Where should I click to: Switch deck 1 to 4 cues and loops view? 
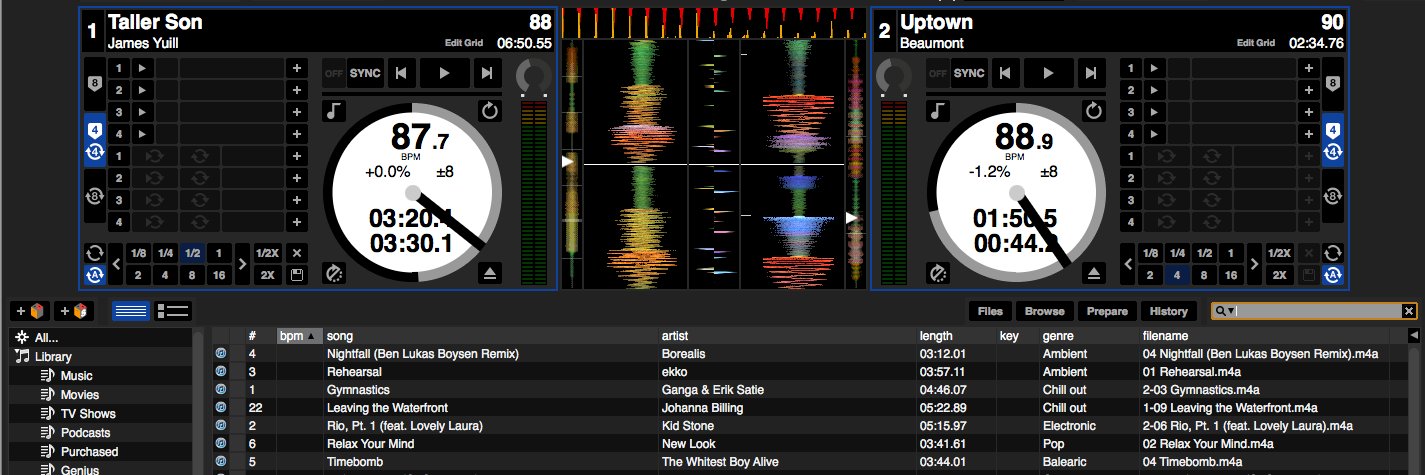click(x=94, y=141)
